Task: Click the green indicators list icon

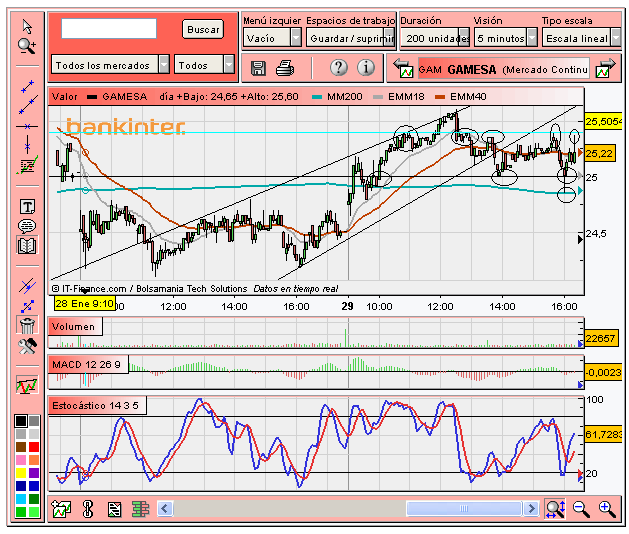Action: point(140,509)
